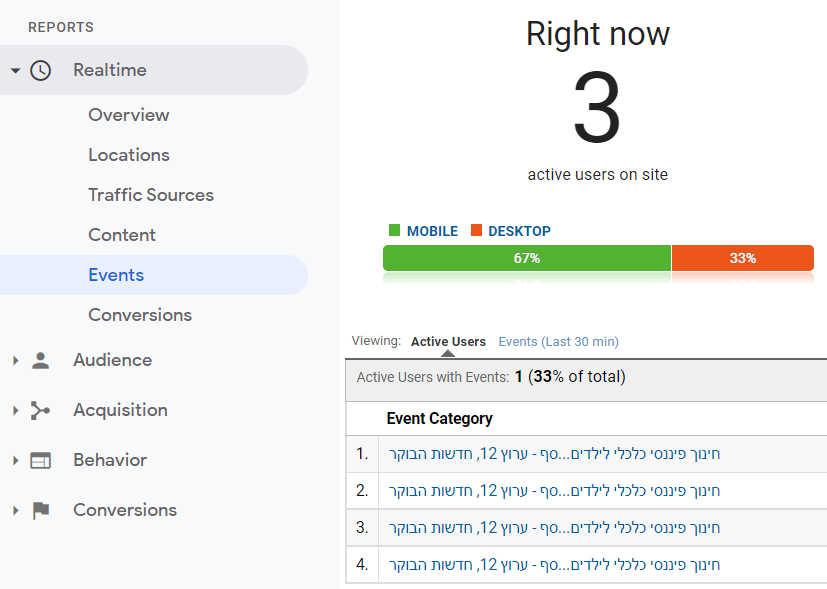Click the orange 33% desktop bar segment
Viewport: 827px width, 589px height.
tap(743, 258)
